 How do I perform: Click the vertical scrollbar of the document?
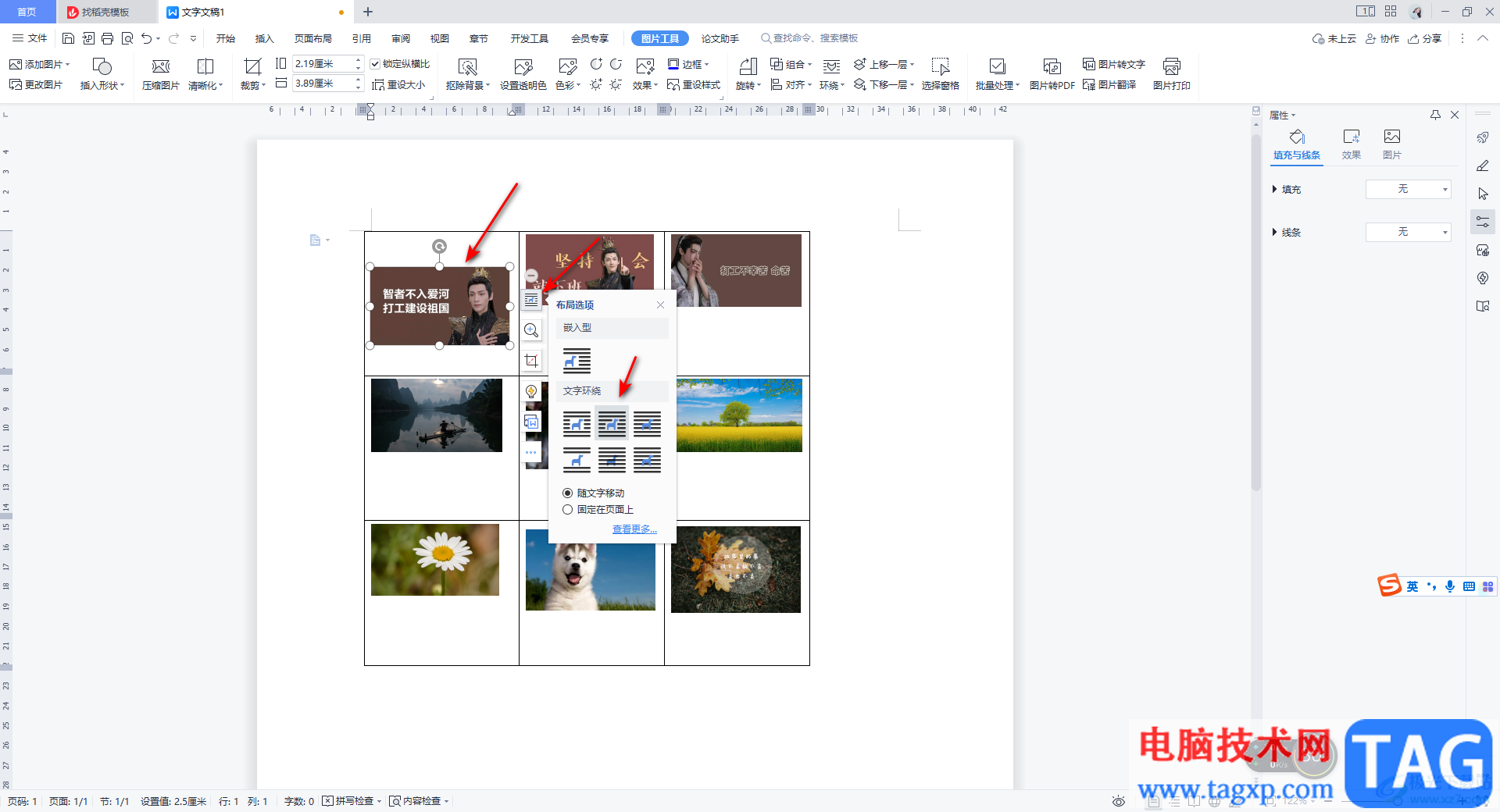[1256, 312]
